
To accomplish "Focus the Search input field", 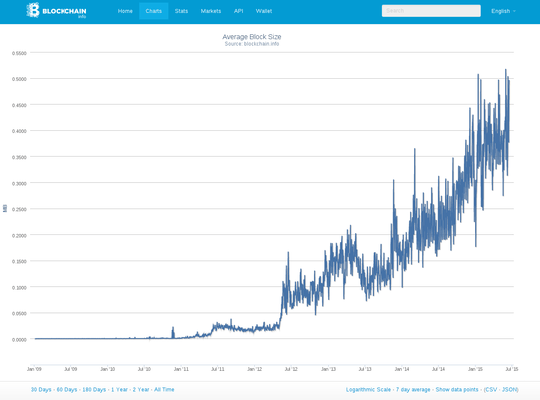I will (431, 11).
